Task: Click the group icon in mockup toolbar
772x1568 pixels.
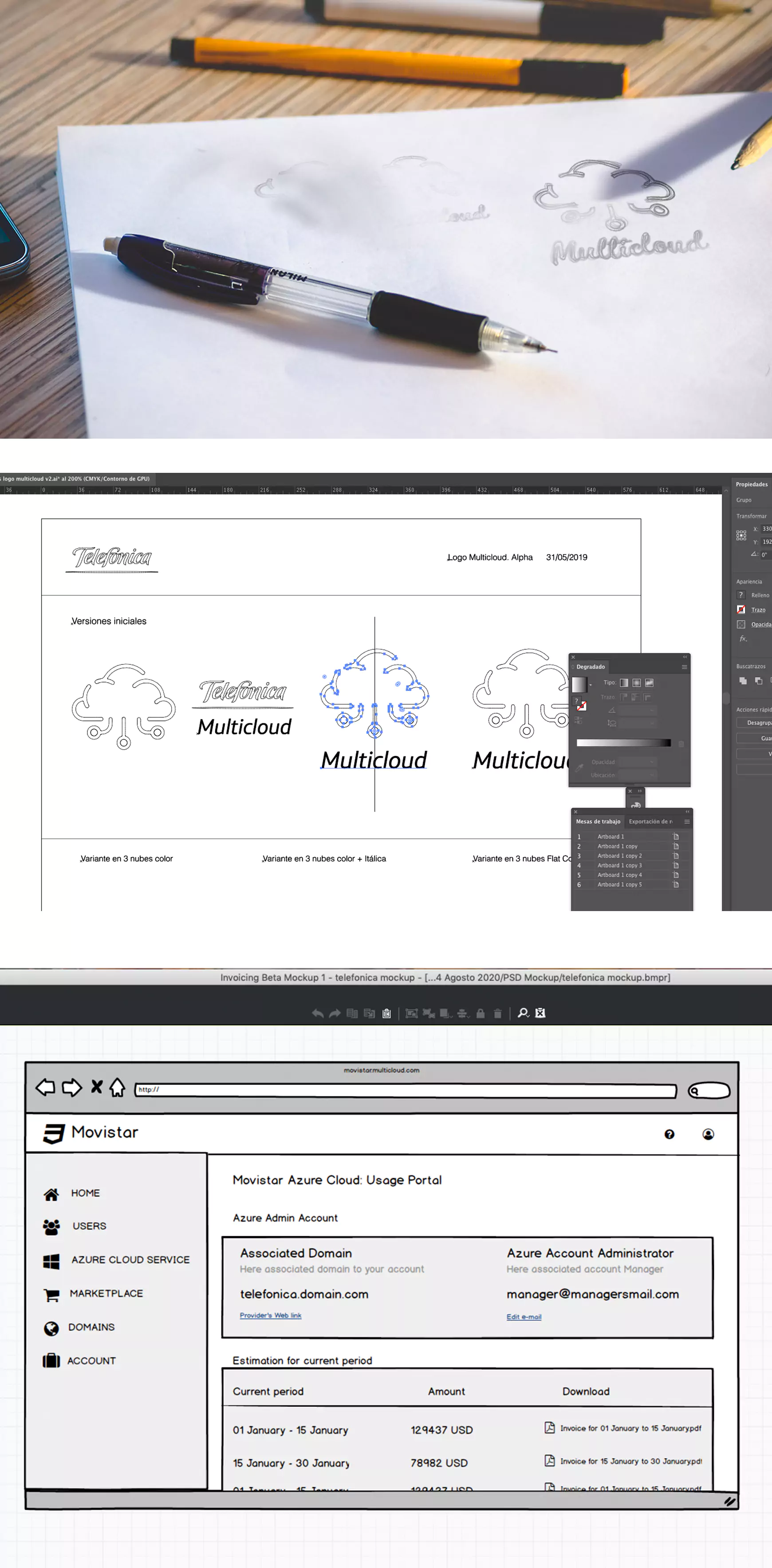Action: pos(412,1014)
